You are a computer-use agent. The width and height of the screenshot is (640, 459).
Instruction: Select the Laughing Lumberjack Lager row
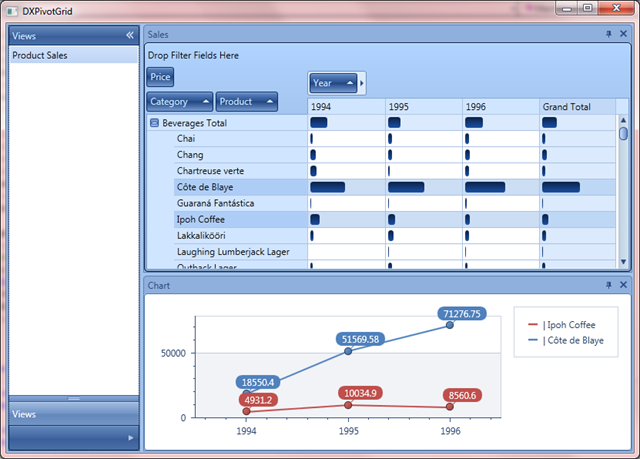[x=241, y=252]
